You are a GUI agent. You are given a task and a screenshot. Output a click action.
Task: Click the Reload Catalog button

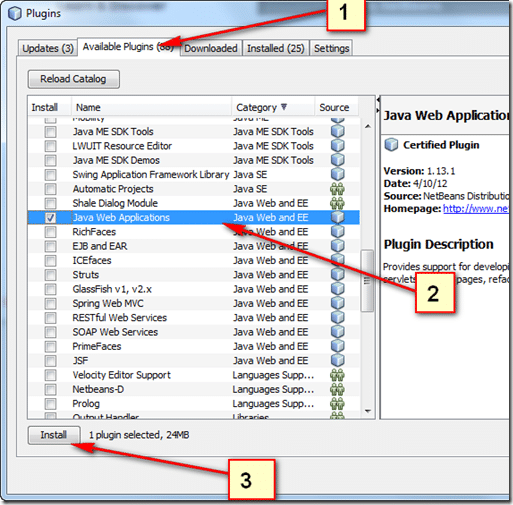73,79
